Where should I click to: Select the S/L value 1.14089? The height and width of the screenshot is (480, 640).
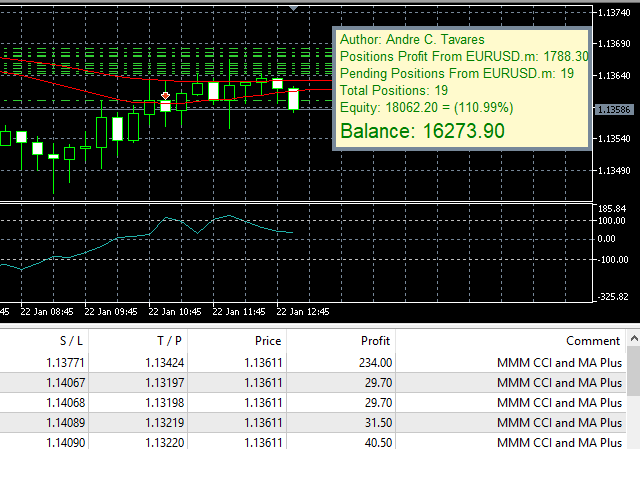[x=65, y=422]
